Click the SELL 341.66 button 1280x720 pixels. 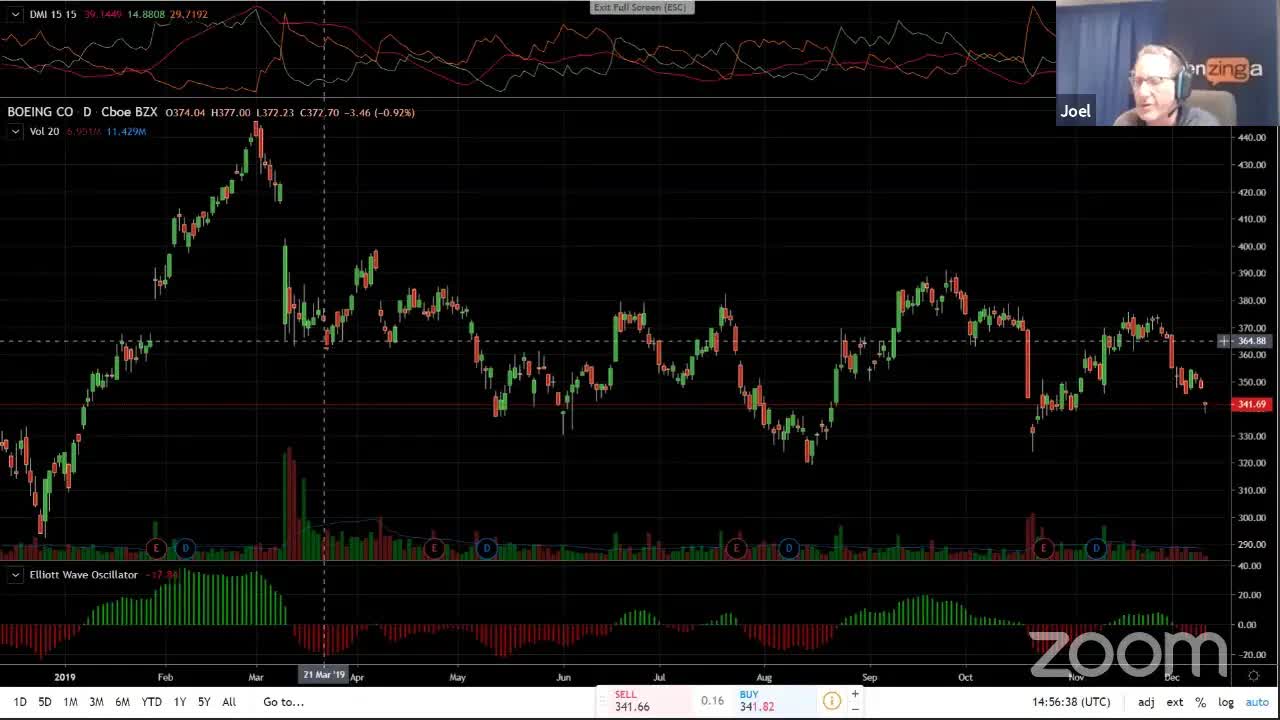click(650, 701)
